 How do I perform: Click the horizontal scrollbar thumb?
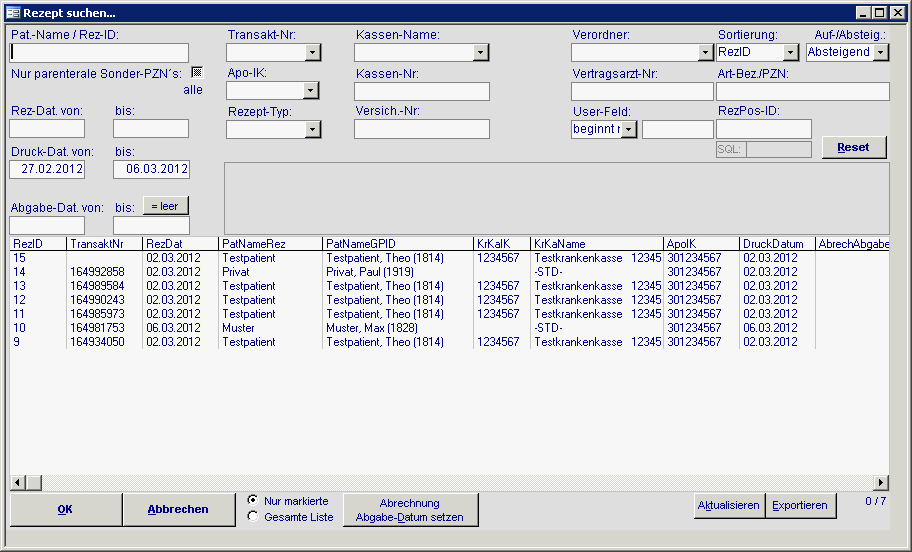point(33,482)
